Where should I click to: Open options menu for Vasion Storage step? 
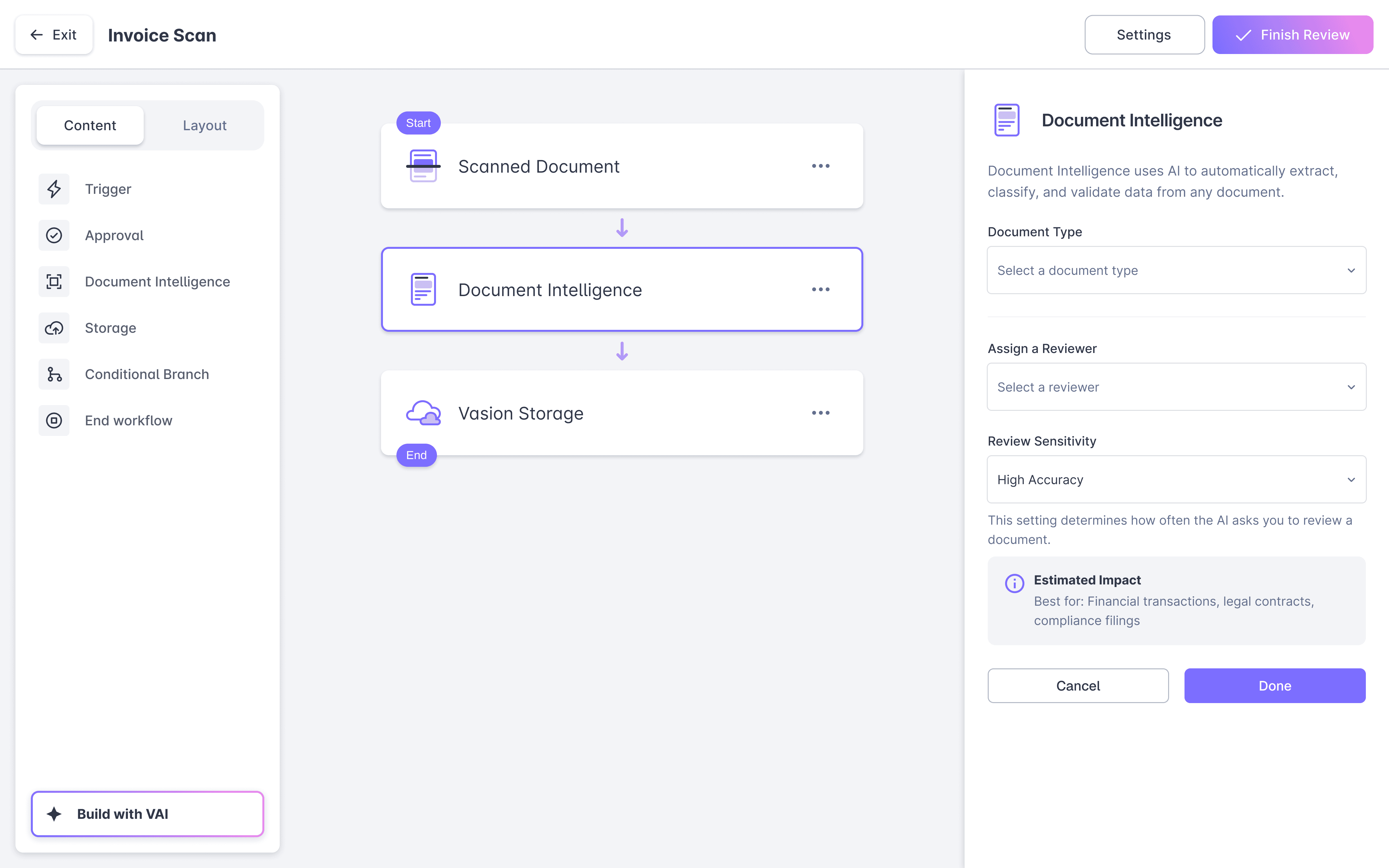[820, 413]
